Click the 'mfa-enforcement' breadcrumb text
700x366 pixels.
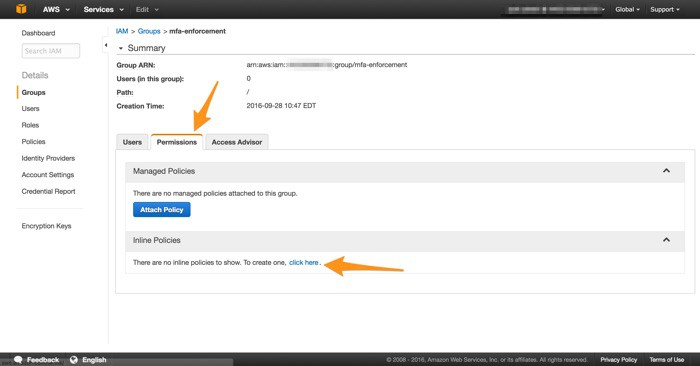click(x=197, y=31)
